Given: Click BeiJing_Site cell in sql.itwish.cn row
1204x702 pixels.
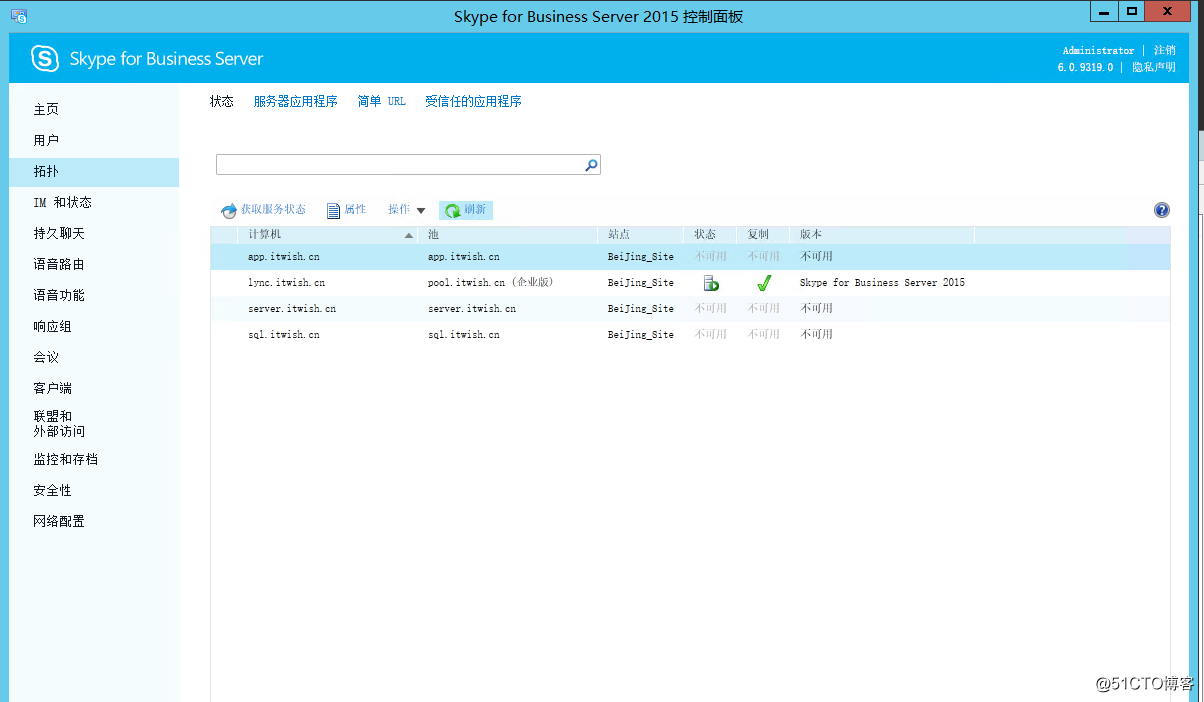Looking at the screenshot, I should 641,335.
